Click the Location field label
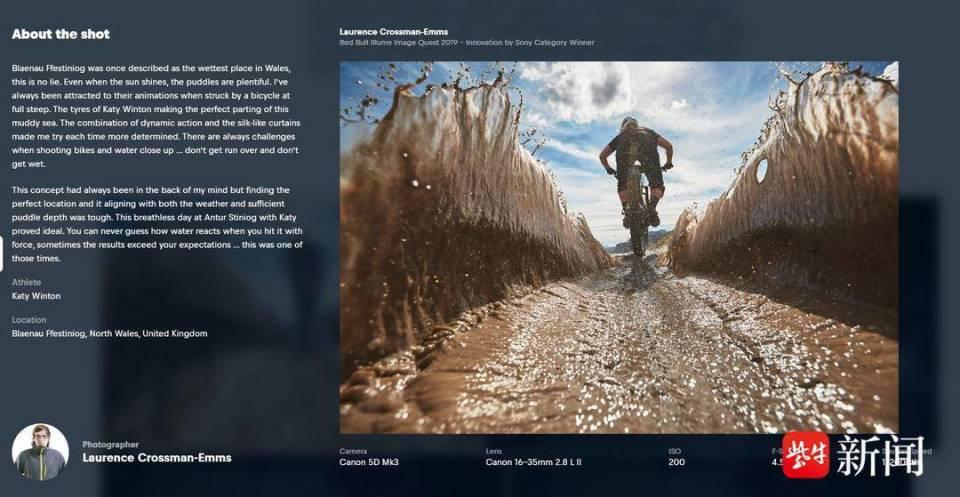Image resolution: width=960 pixels, height=497 pixels. (x=29, y=320)
